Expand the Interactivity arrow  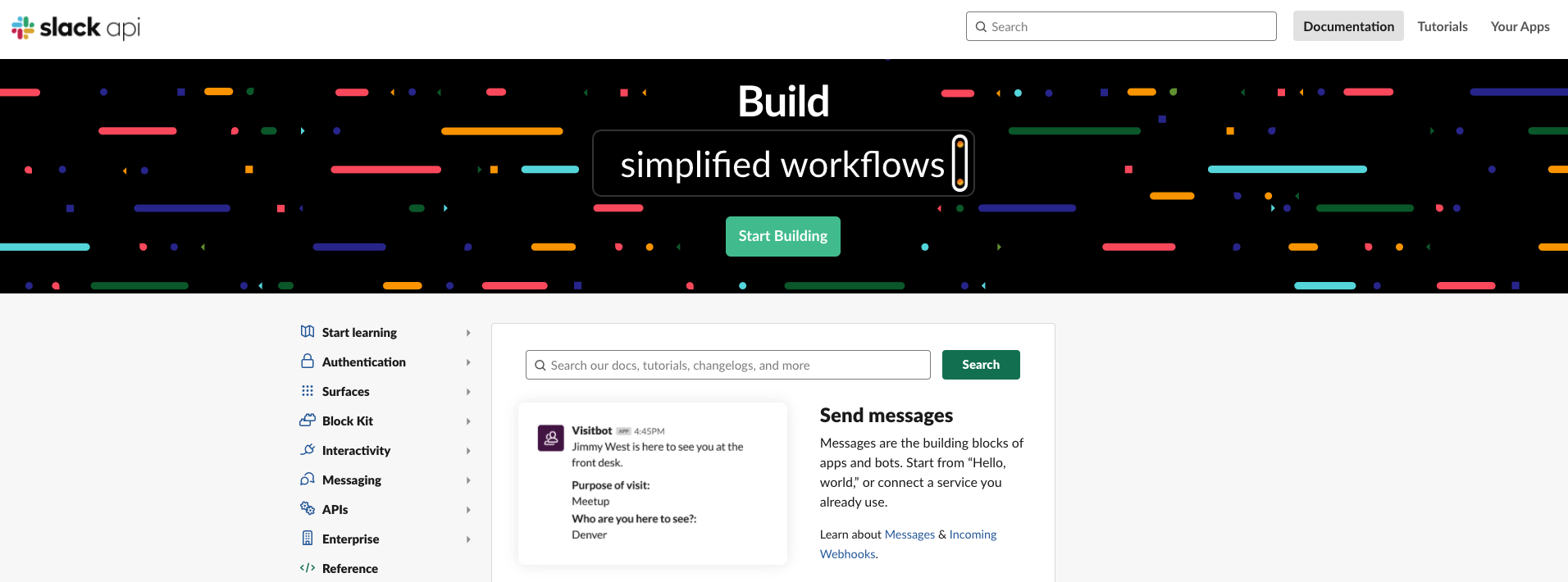(x=468, y=451)
